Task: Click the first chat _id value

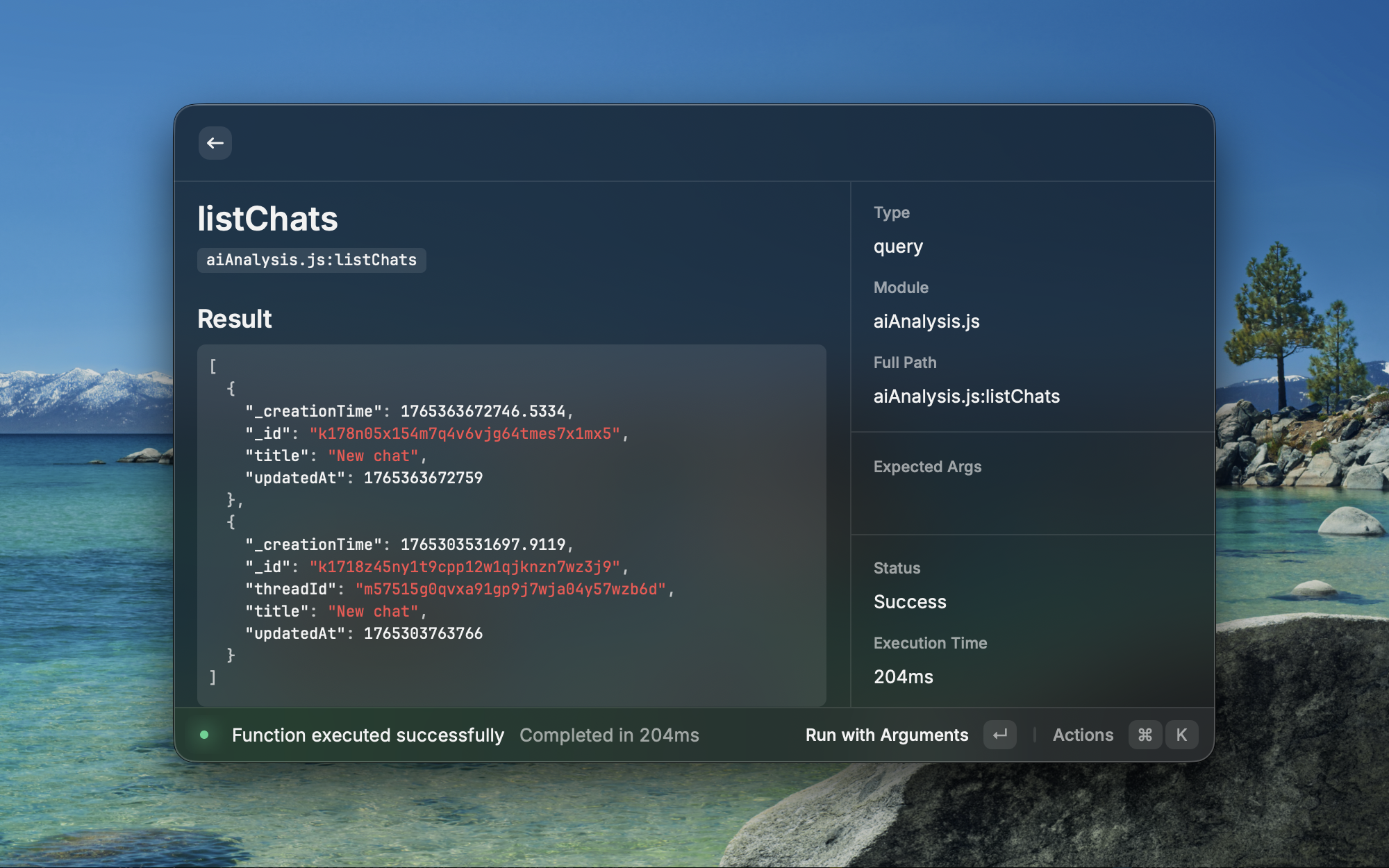Action: 464,434
